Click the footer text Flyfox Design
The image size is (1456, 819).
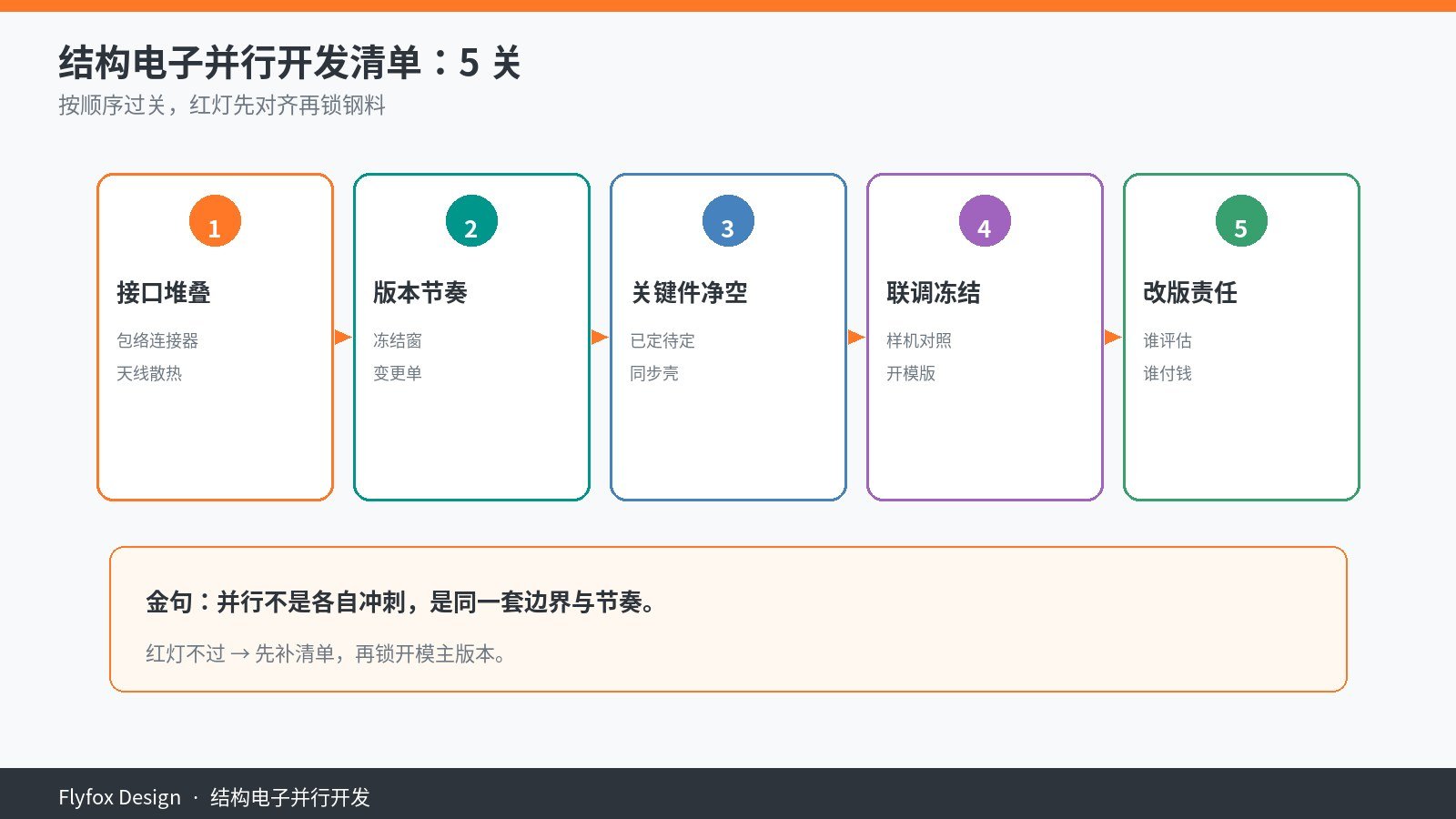click(x=120, y=798)
